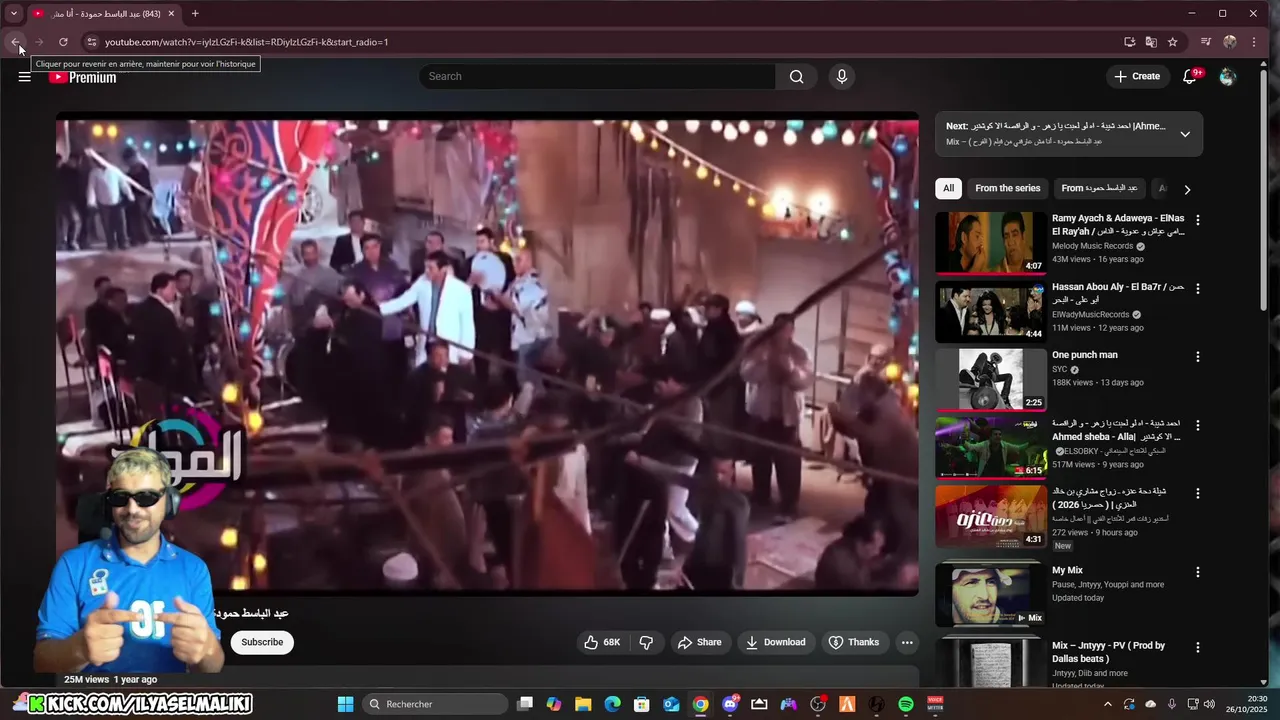Show hidden system tray icons
This screenshot has width=1280, height=720.
1108,704
